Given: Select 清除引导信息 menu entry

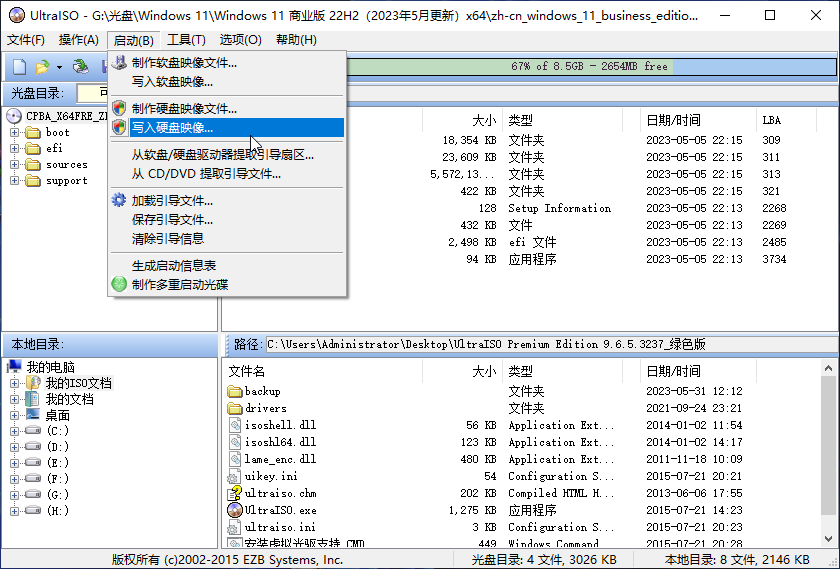Looking at the screenshot, I should click(227, 238).
